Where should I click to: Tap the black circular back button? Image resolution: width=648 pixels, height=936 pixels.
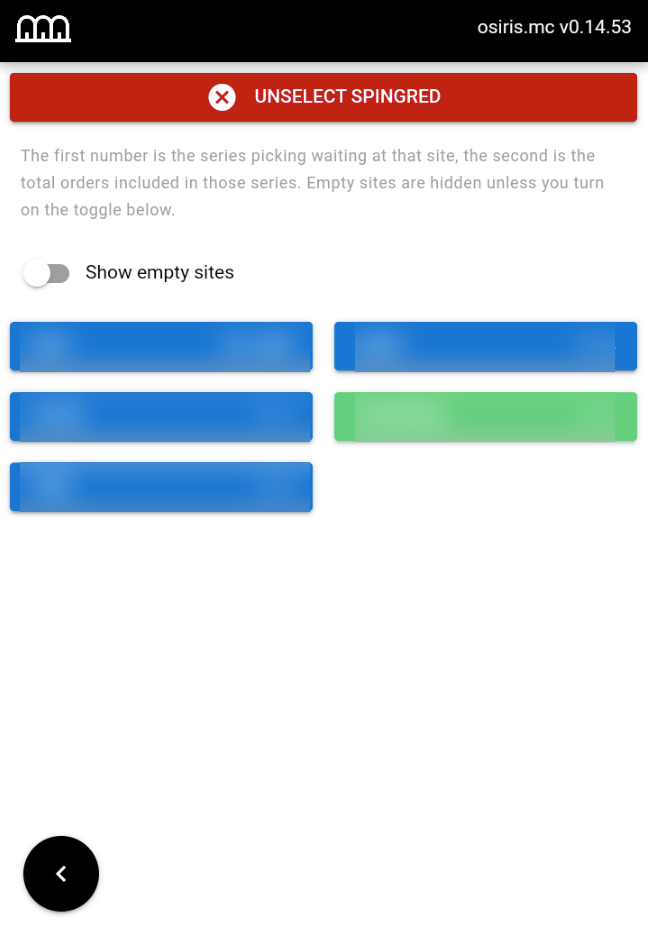point(61,874)
